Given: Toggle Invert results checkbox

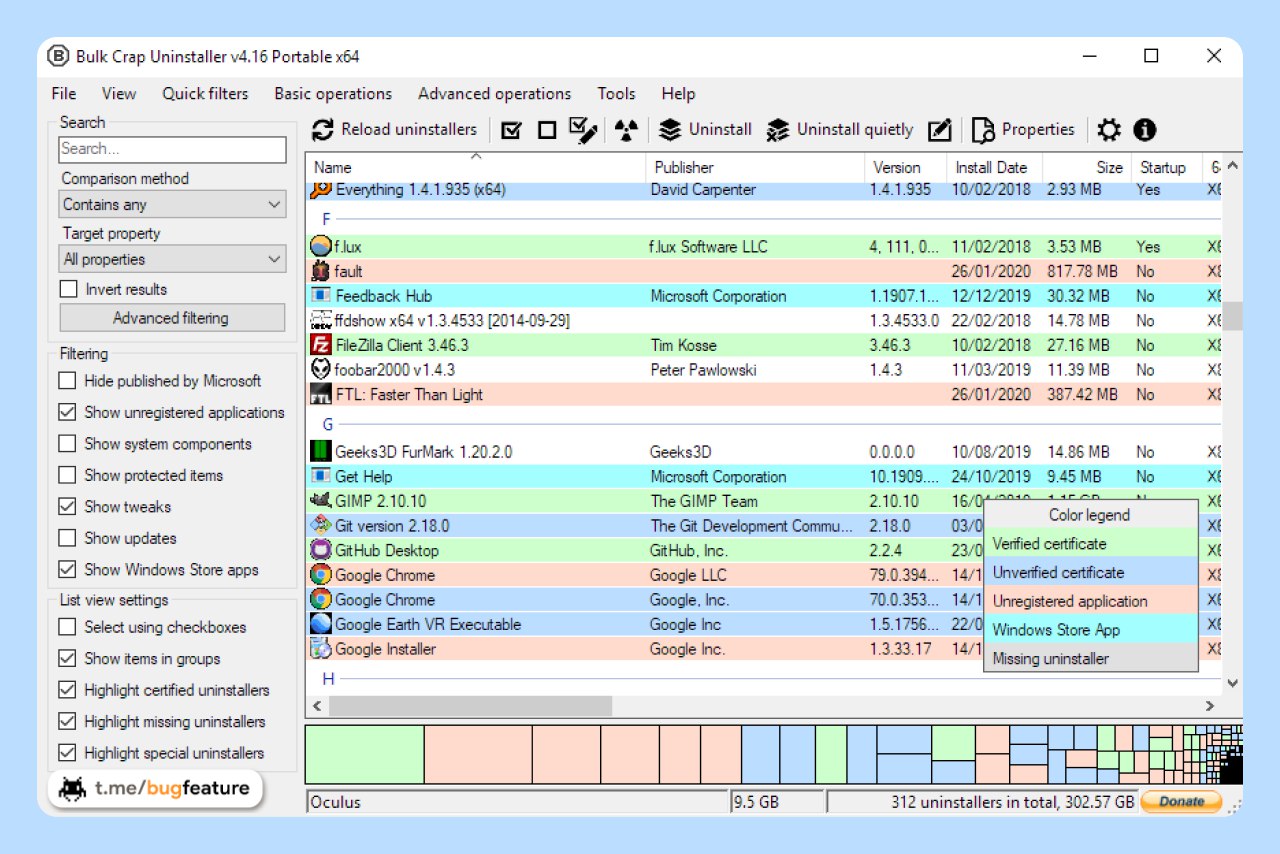Looking at the screenshot, I should click(x=68, y=289).
